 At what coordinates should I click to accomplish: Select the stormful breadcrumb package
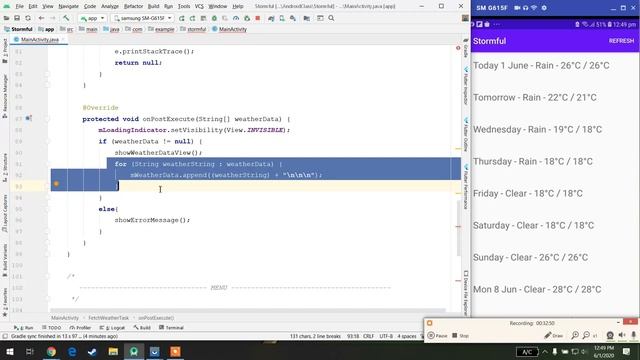point(193,29)
